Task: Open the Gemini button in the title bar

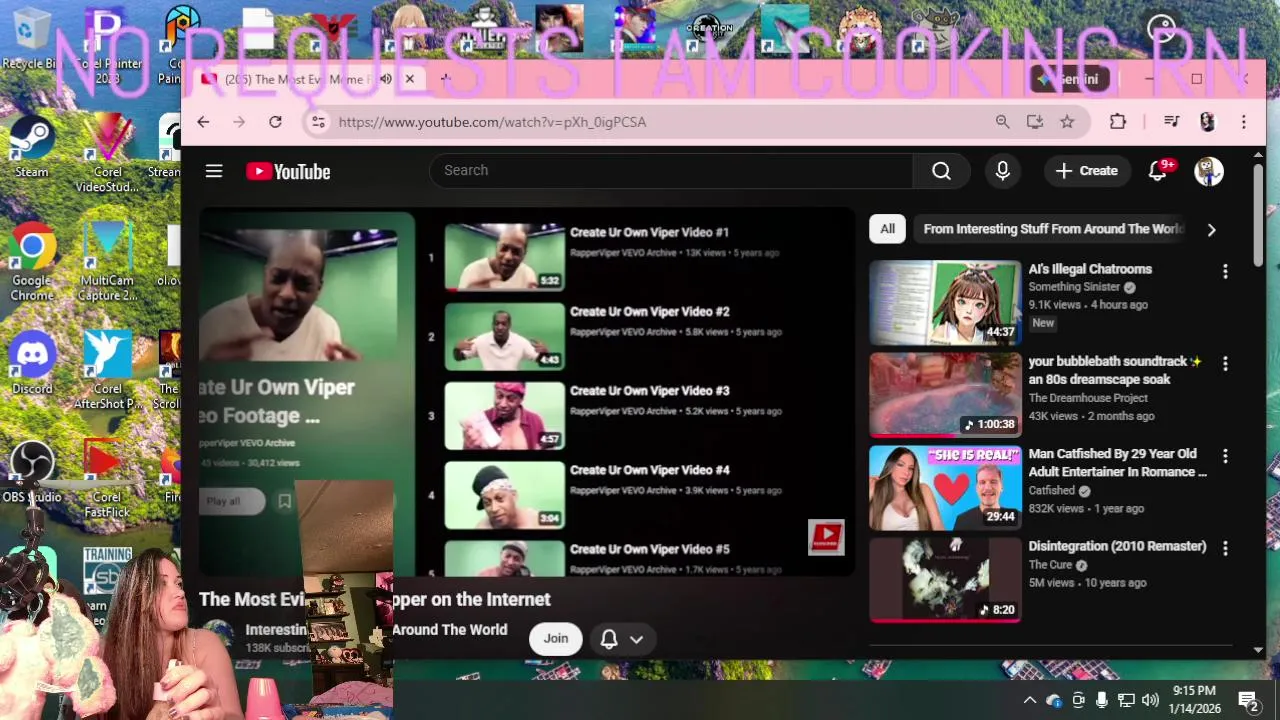Action: pyautogui.click(x=1068, y=79)
